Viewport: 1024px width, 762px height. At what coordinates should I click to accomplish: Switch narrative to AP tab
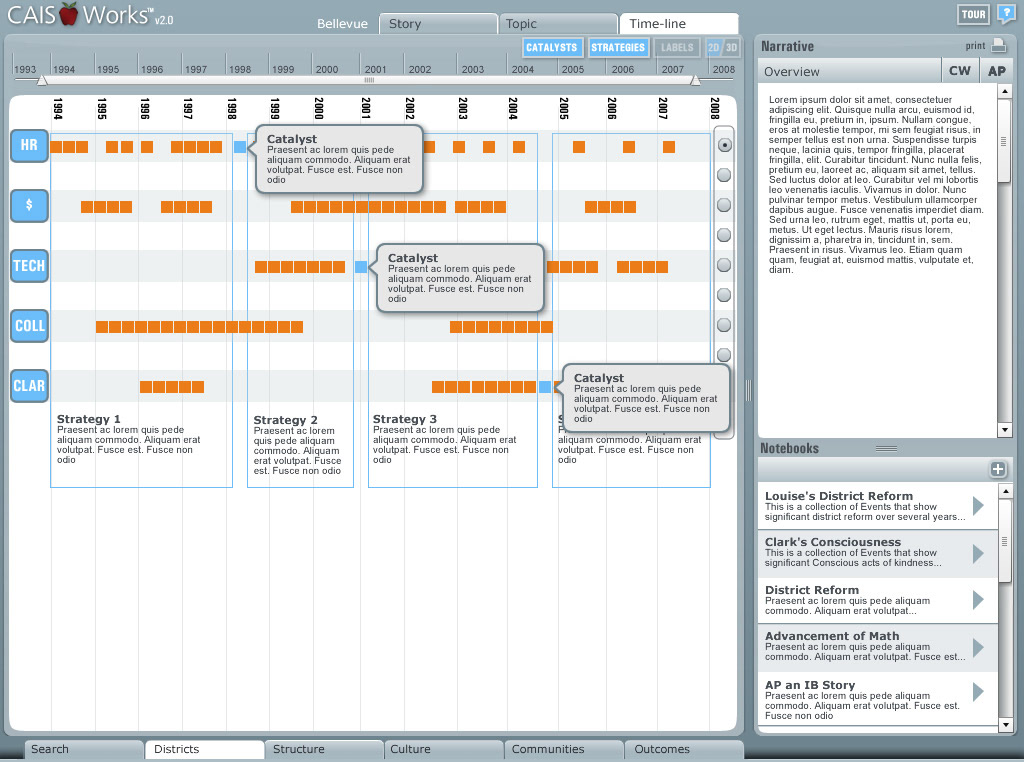click(x=997, y=71)
